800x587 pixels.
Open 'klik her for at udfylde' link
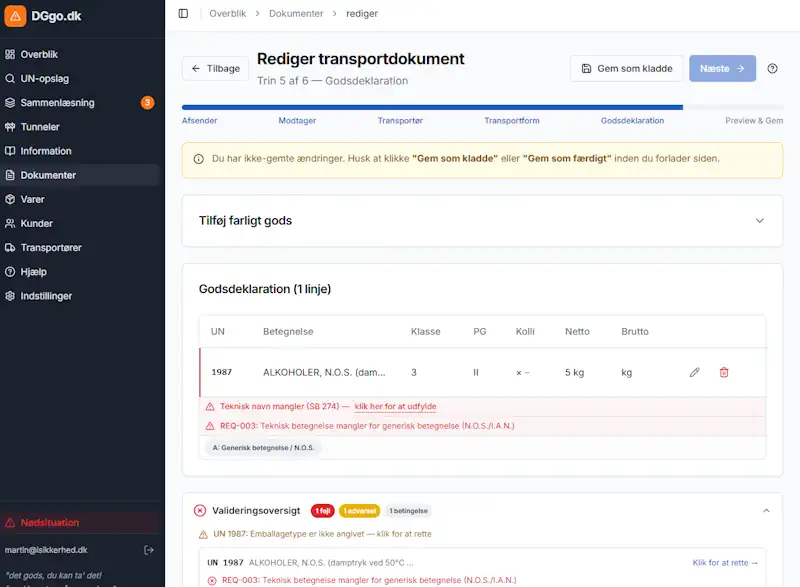tap(394, 406)
